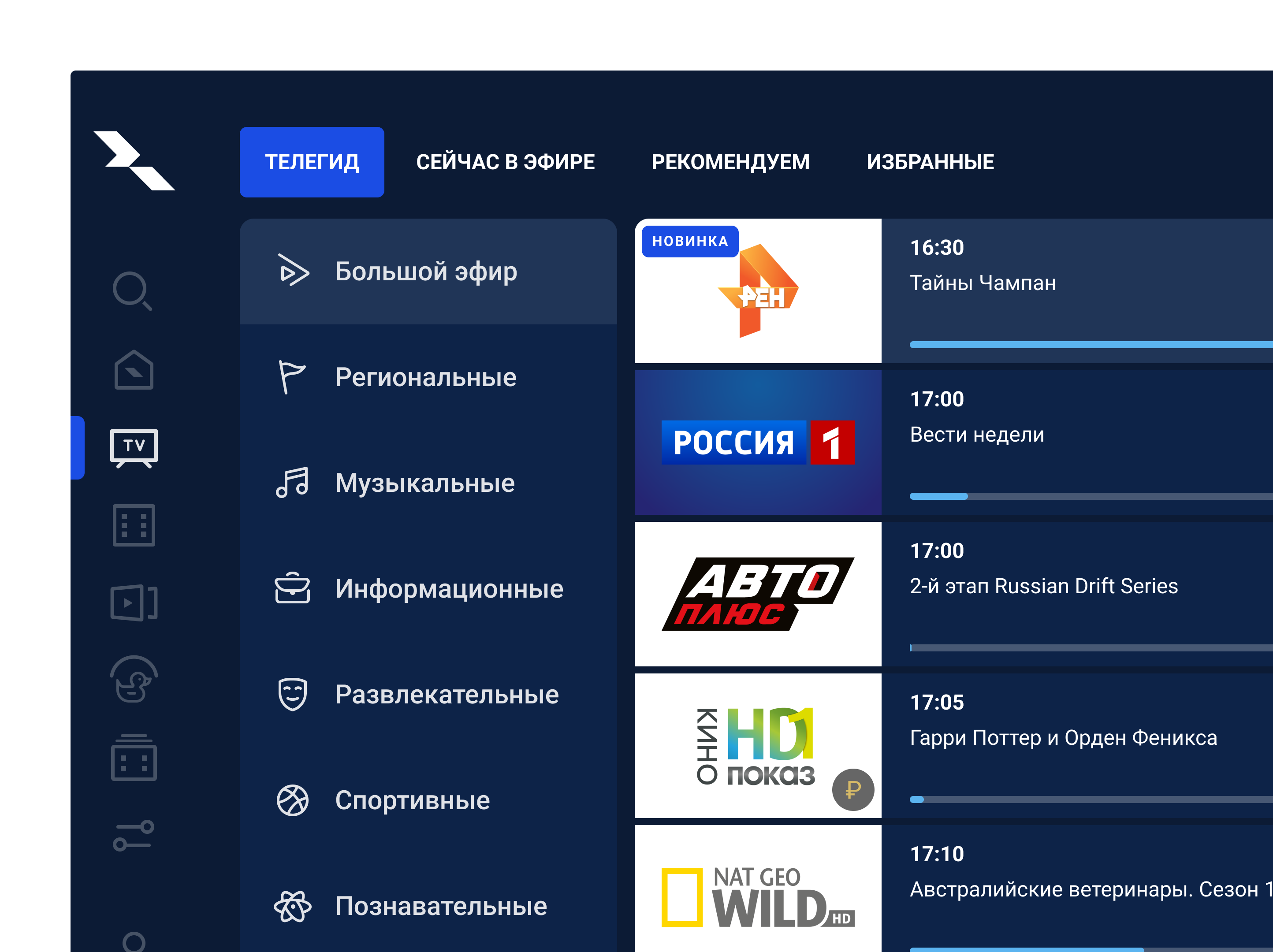The width and height of the screenshot is (1273, 952).
Task: Click the 16:30 start time
Action: tap(937, 248)
